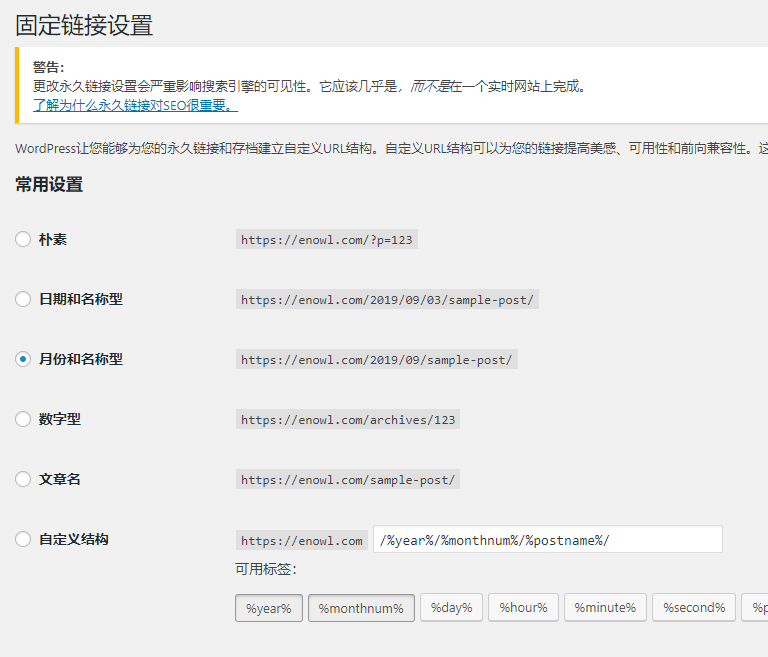This screenshot has width=768, height=657.
Task: Select the 日期和名称型 radio option
Action: (x=23, y=299)
